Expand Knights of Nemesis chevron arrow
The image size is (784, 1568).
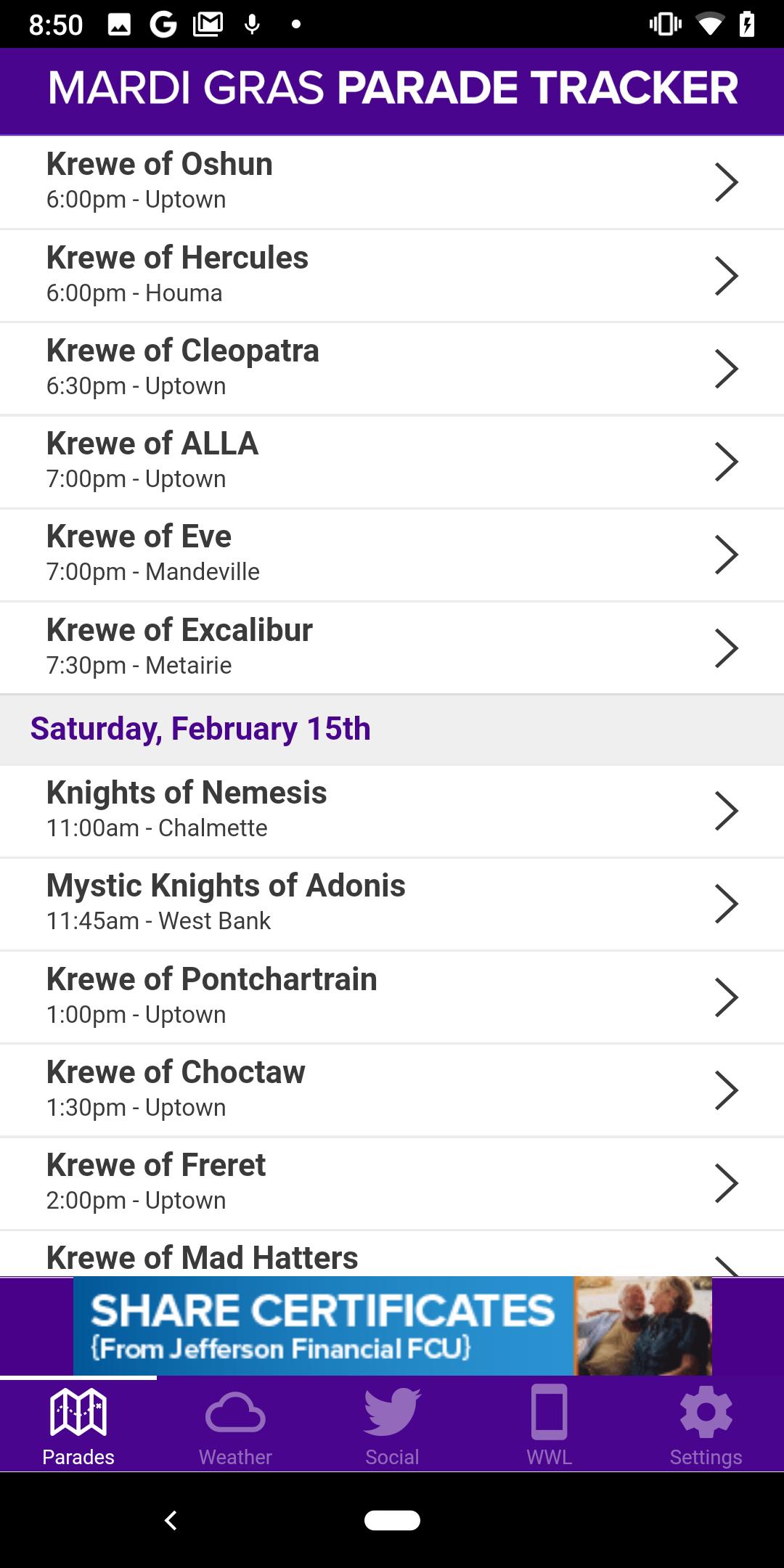click(726, 811)
